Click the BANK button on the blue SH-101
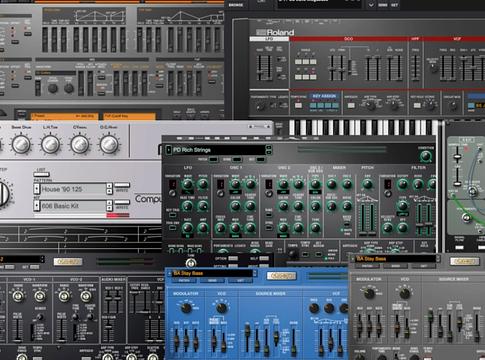Viewport: 485px width, 360px height. 212,281
